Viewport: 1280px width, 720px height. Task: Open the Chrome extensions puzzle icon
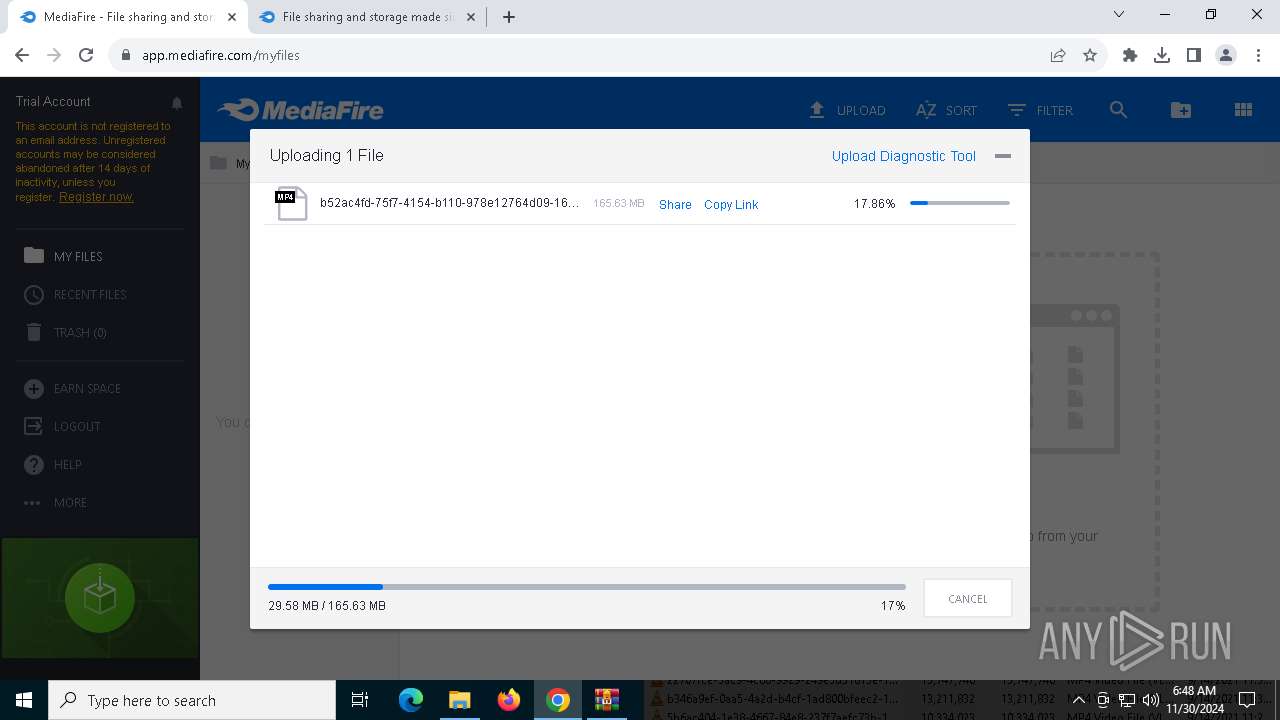point(1130,55)
